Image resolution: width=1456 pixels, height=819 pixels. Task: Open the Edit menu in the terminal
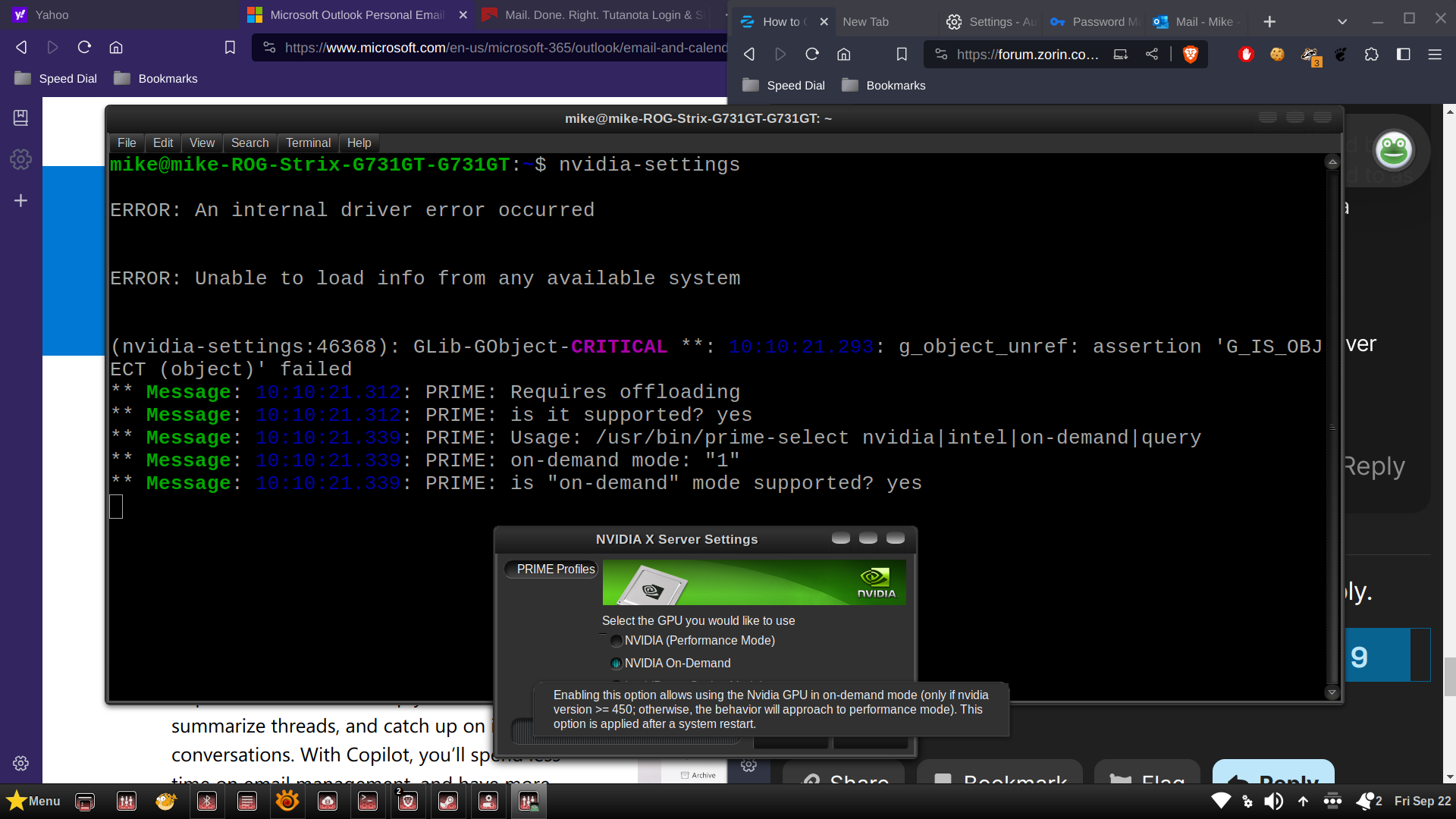(x=163, y=143)
